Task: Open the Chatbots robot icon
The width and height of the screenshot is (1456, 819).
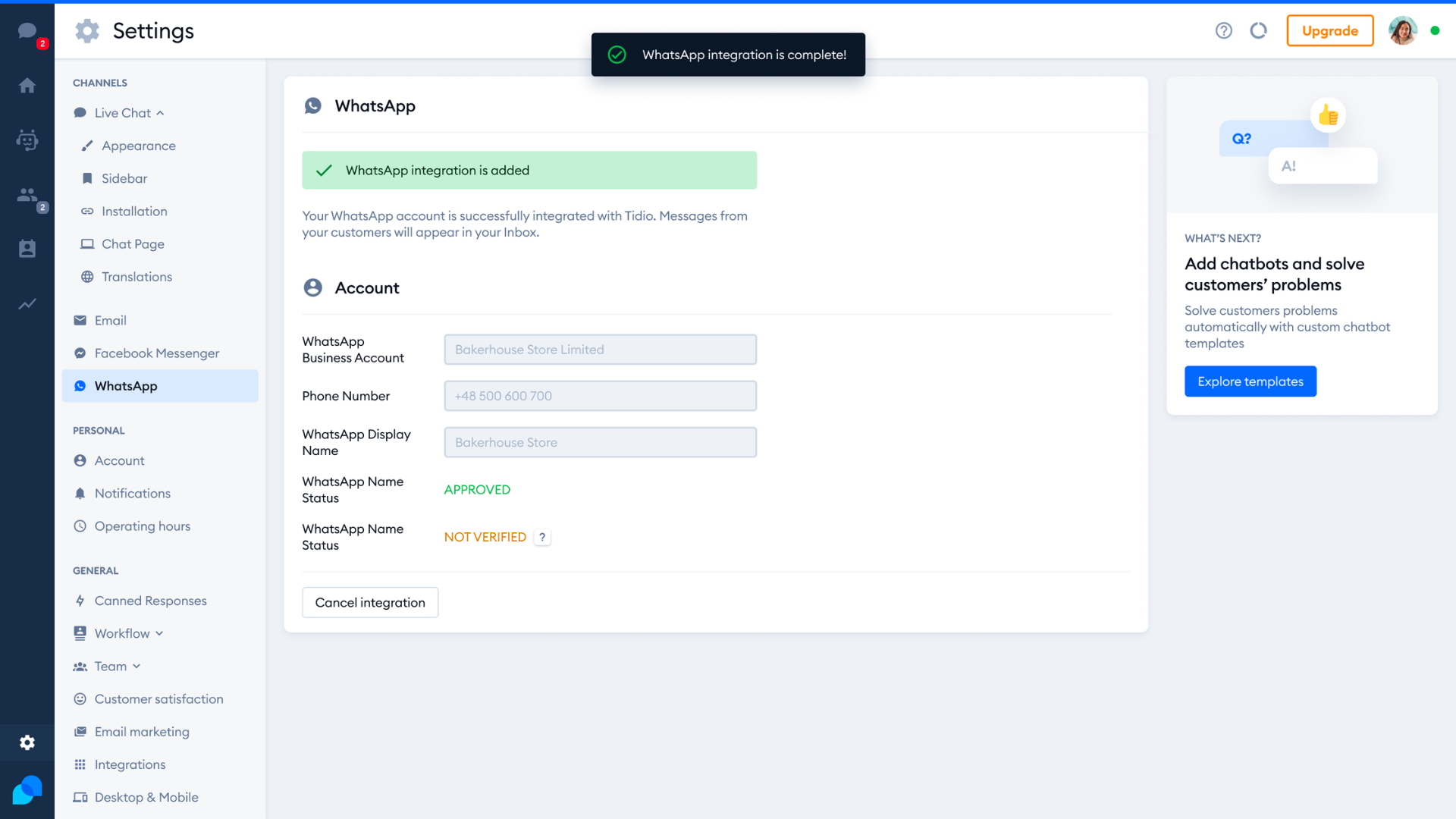Action: click(x=27, y=140)
